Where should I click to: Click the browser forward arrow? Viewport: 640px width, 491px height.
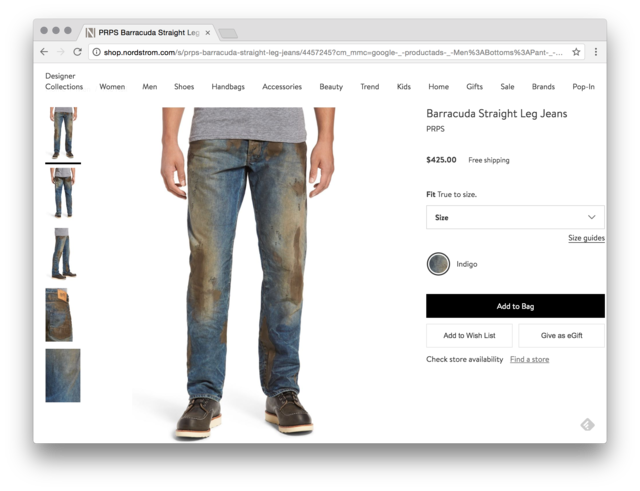click(60, 52)
